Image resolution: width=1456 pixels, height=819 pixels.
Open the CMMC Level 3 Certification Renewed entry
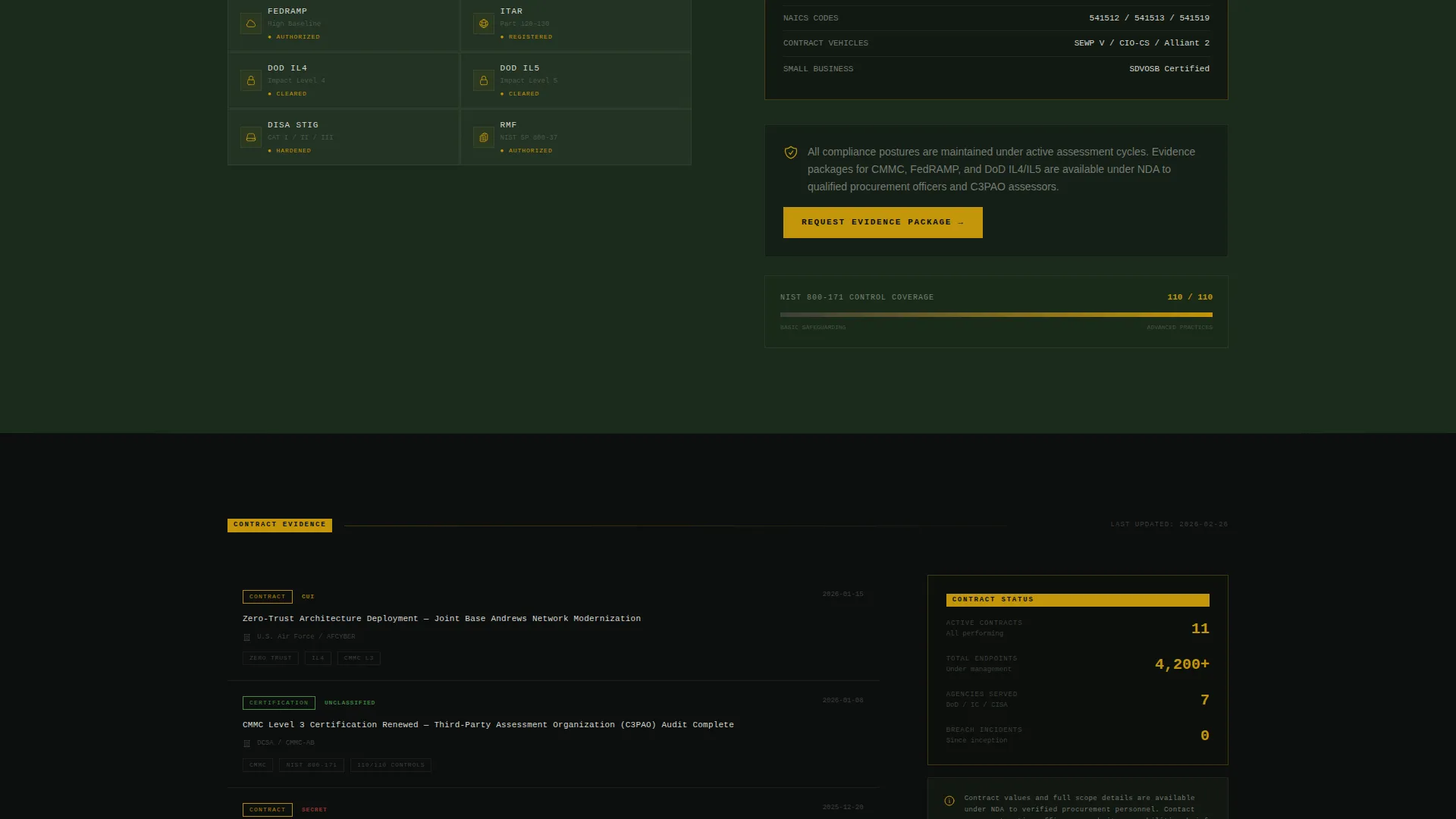click(x=488, y=725)
